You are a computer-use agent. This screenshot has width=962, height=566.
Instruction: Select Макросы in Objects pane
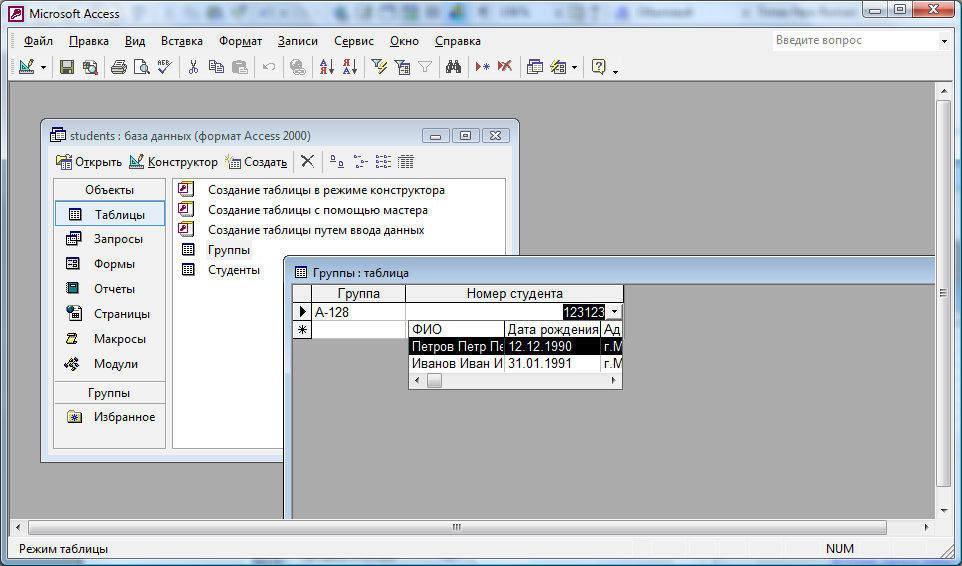pos(109,338)
